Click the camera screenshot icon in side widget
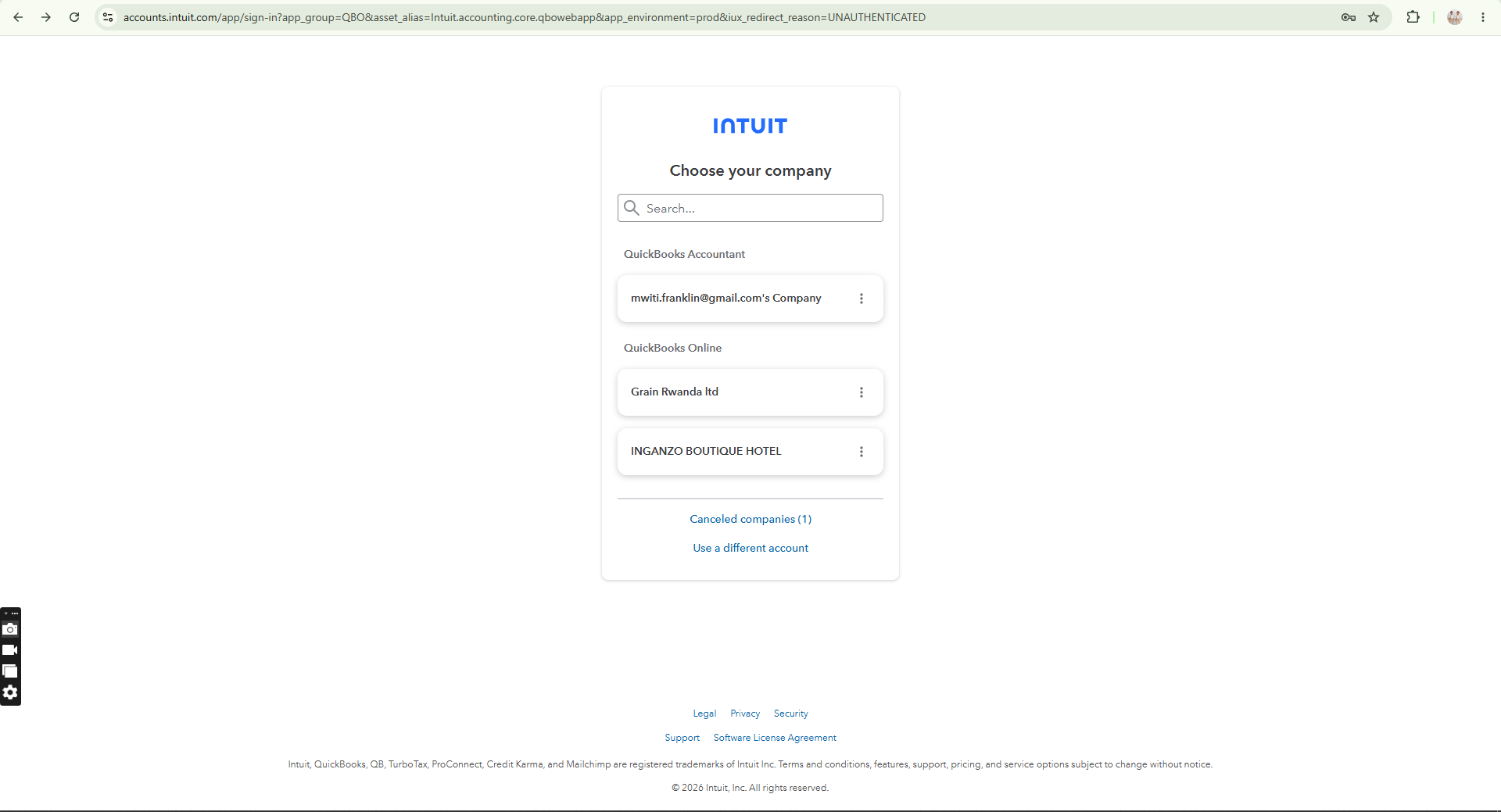1501x812 pixels. click(10, 629)
